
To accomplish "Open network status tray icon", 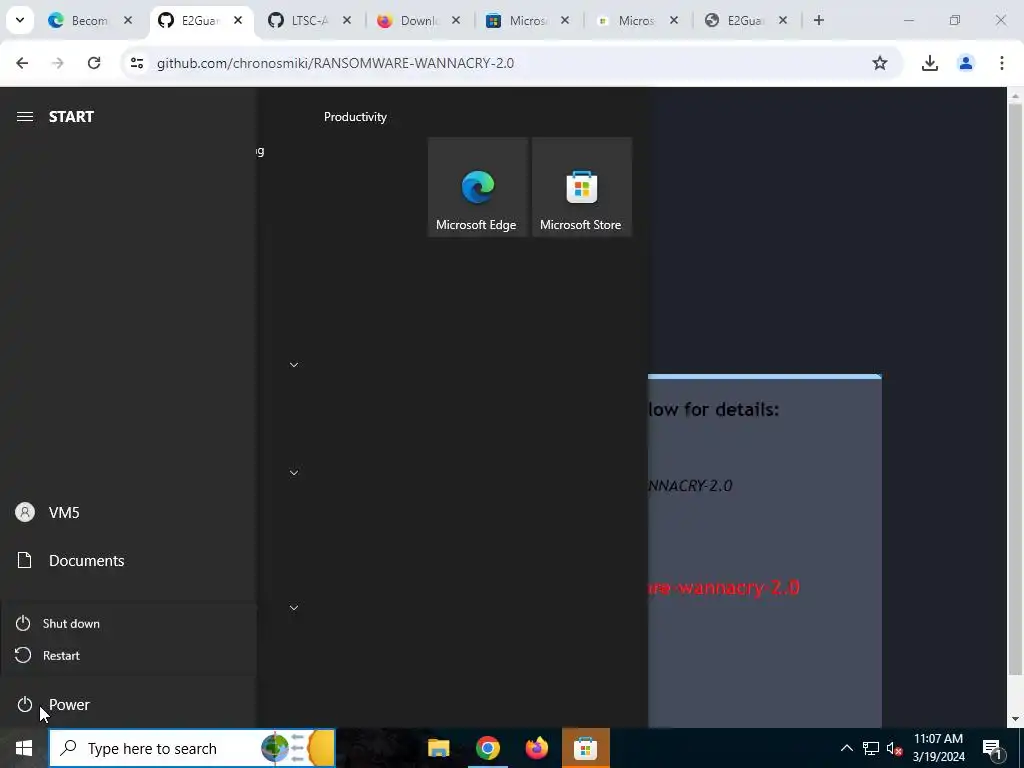I will pos(871,748).
